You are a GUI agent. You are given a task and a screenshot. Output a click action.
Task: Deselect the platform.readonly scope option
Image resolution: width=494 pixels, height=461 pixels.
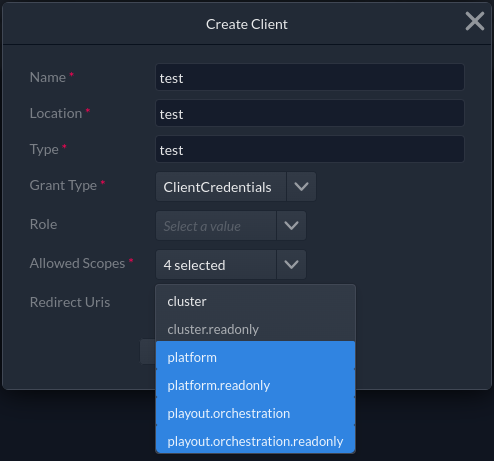click(256, 385)
